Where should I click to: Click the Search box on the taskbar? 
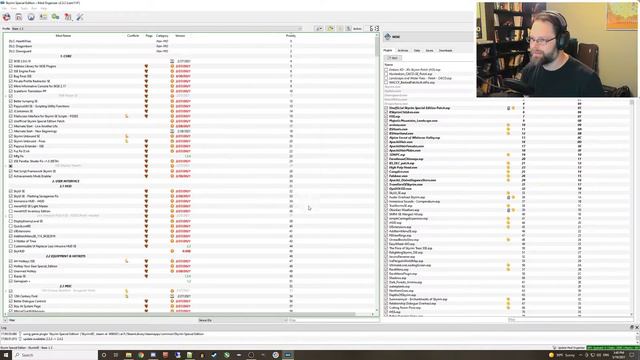tap(55, 355)
